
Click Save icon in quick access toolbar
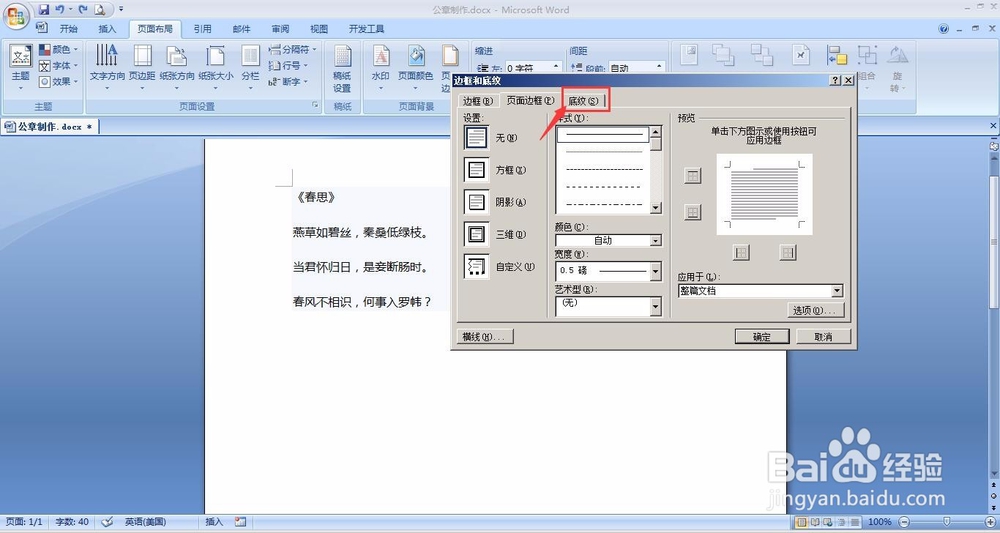click(x=43, y=10)
